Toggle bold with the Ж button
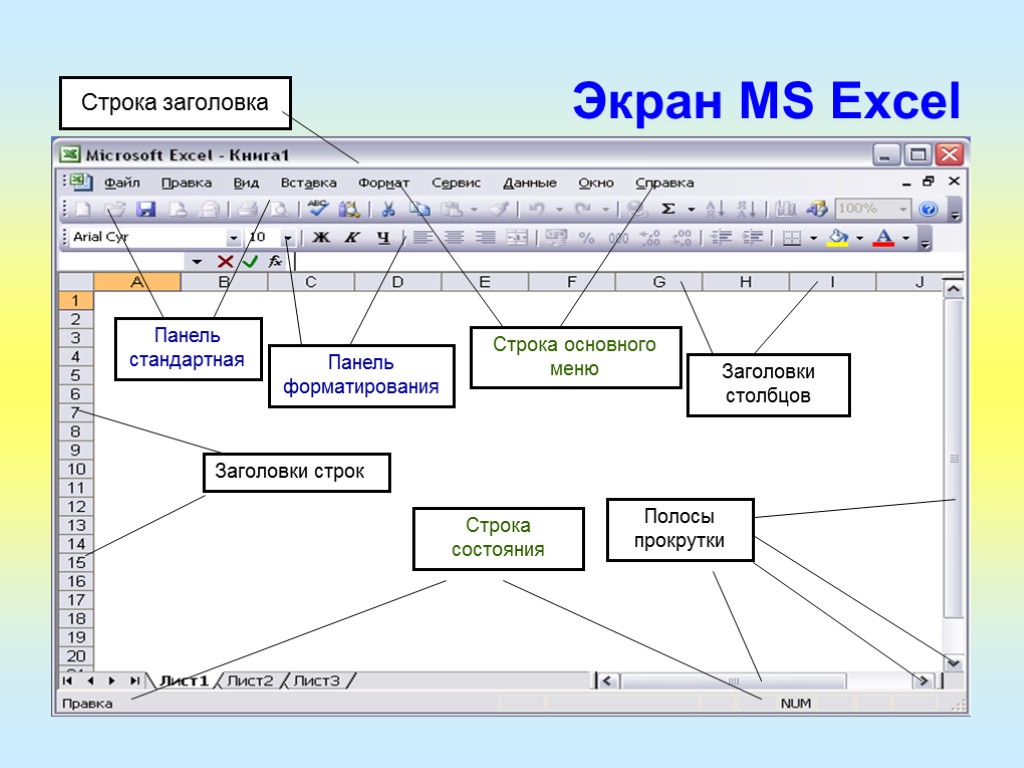Screen dimensions: 1024x768 coord(321,238)
